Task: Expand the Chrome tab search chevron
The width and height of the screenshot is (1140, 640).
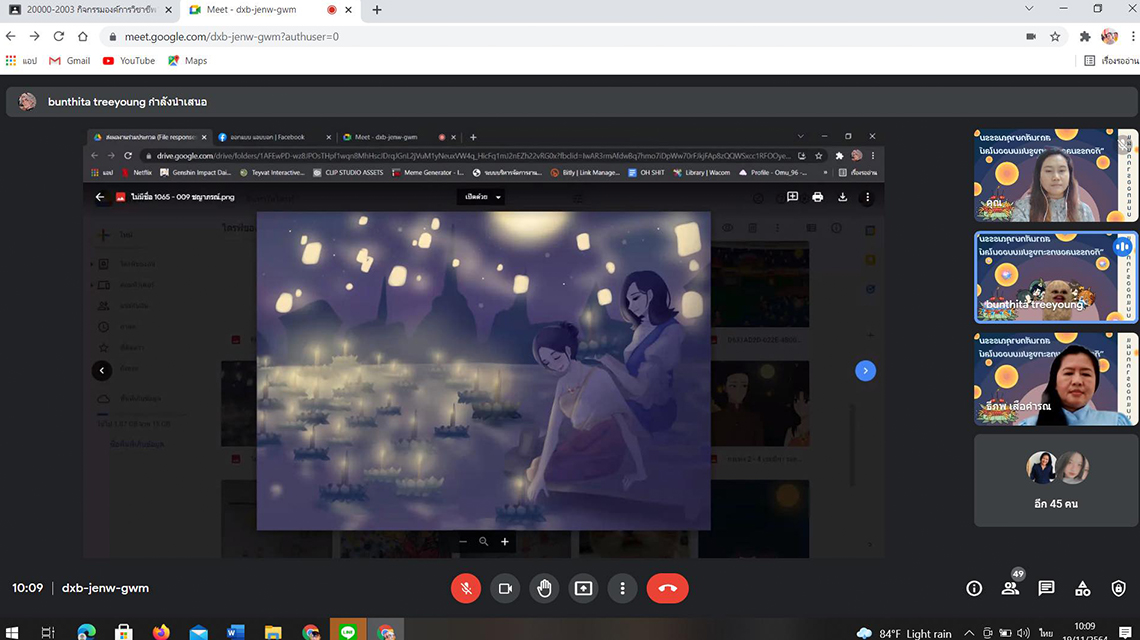Action: (1029, 9)
